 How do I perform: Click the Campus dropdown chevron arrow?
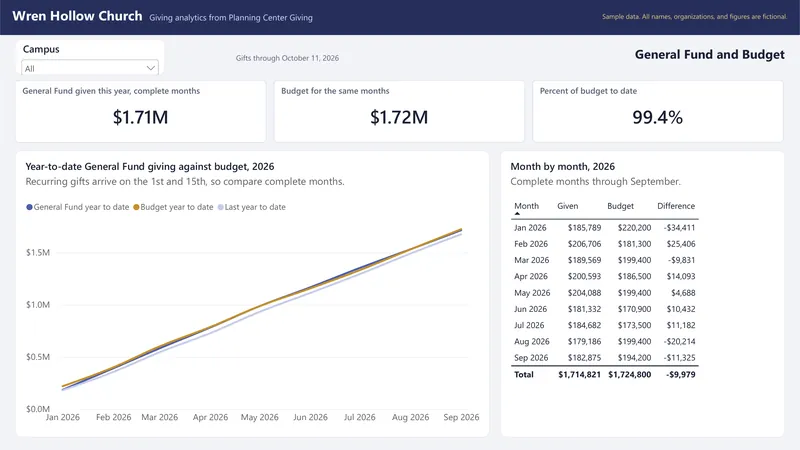[151, 68]
